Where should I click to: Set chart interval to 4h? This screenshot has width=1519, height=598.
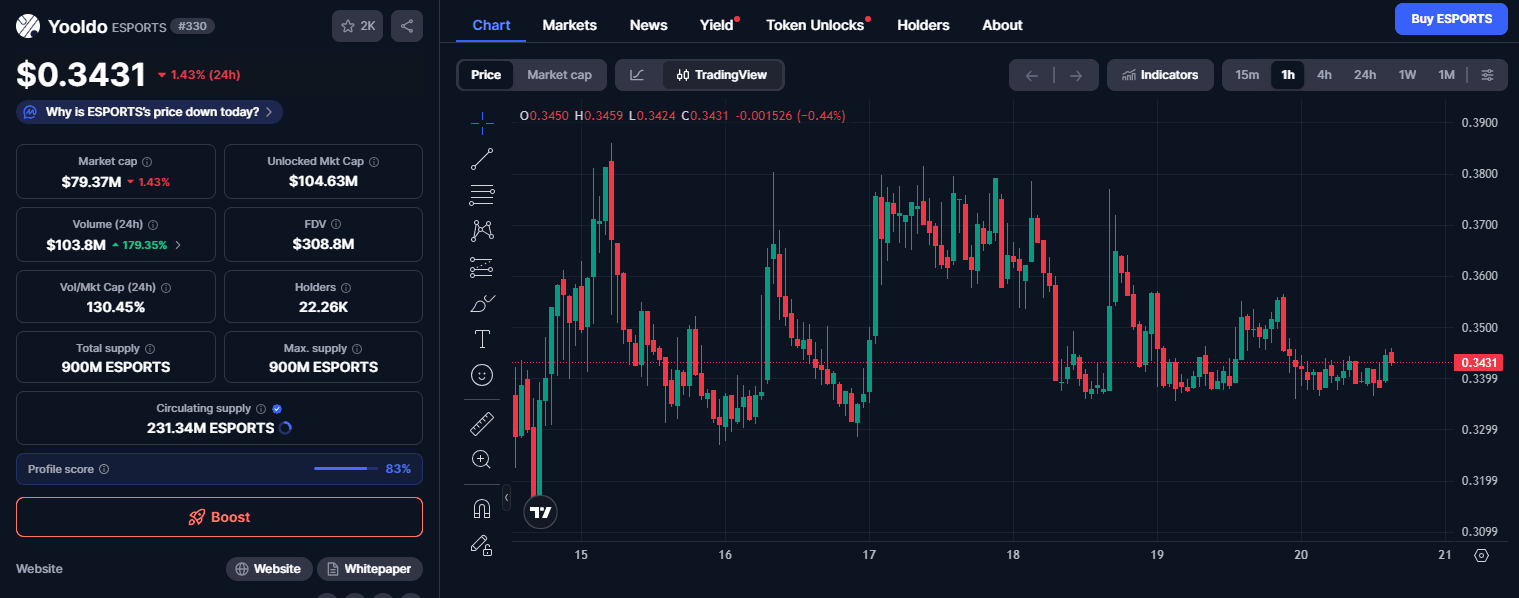coord(1324,75)
